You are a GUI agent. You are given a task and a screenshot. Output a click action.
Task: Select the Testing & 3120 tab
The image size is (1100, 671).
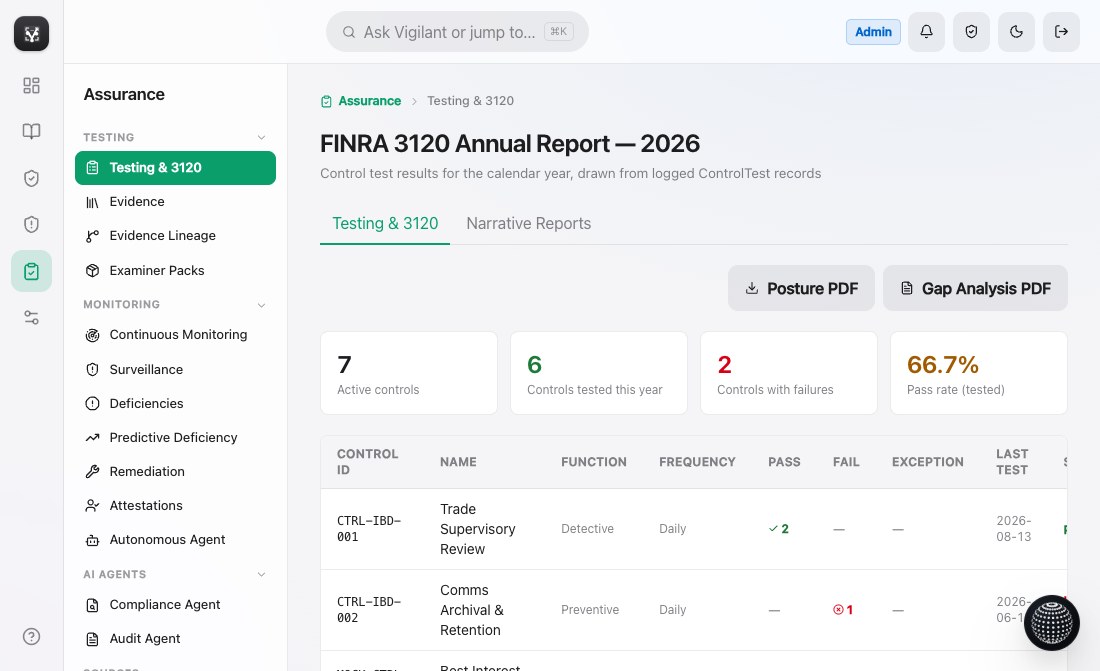[384, 224]
